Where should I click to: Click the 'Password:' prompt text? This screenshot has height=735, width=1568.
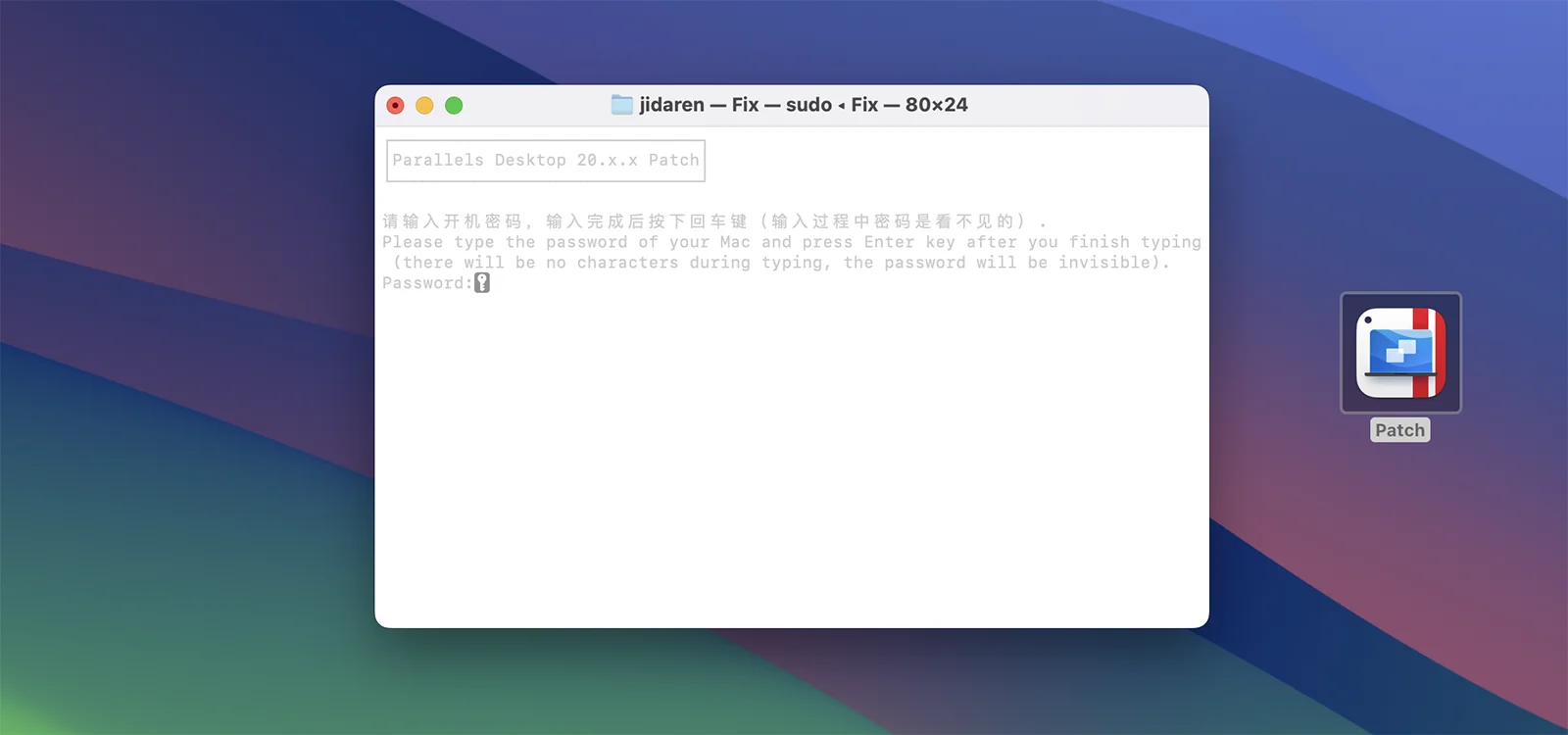click(428, 283)
